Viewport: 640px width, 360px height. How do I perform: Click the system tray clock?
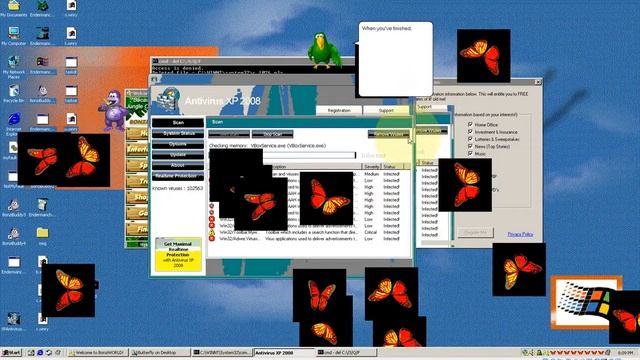[625, 352]
